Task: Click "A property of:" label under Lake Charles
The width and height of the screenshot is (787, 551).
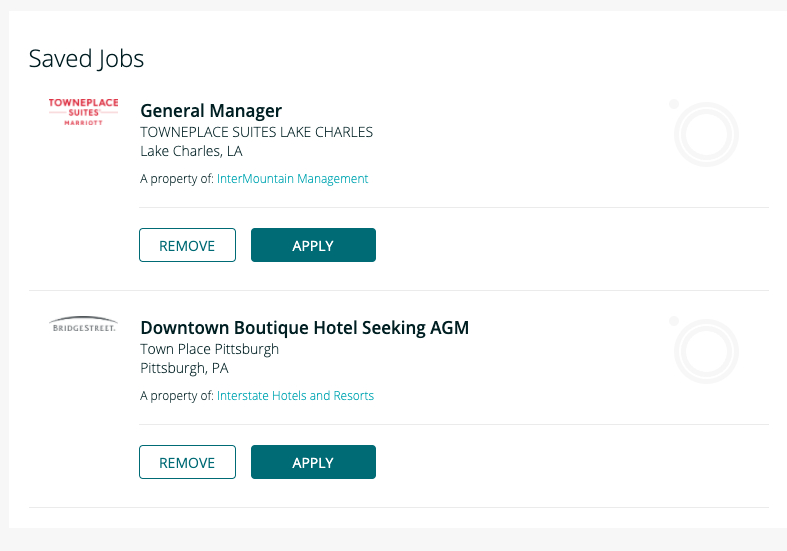Action: (x=176, y=179)
